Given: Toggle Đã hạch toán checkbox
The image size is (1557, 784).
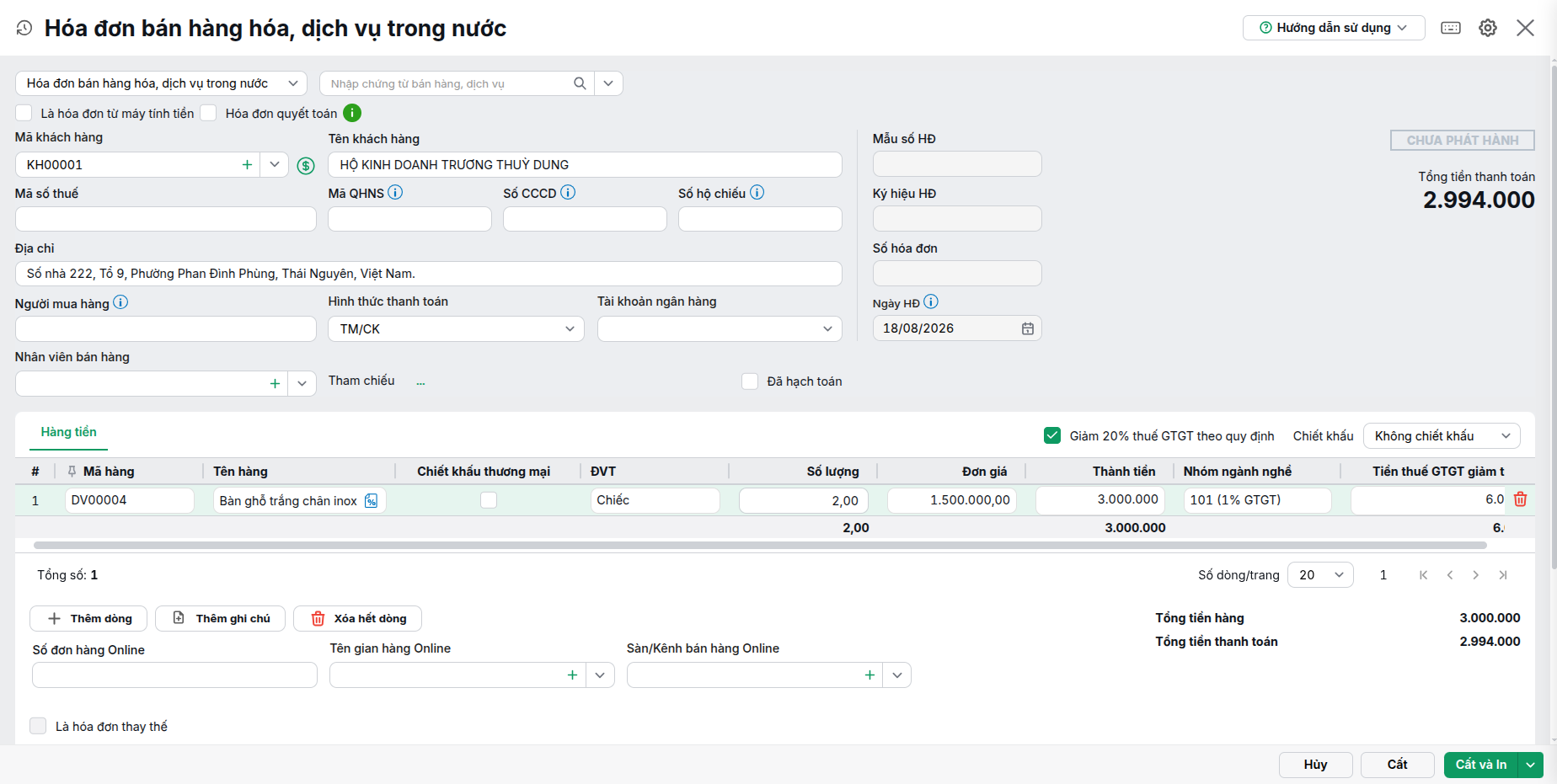Looking at the screenshot, I should click(x=750, y=381).
